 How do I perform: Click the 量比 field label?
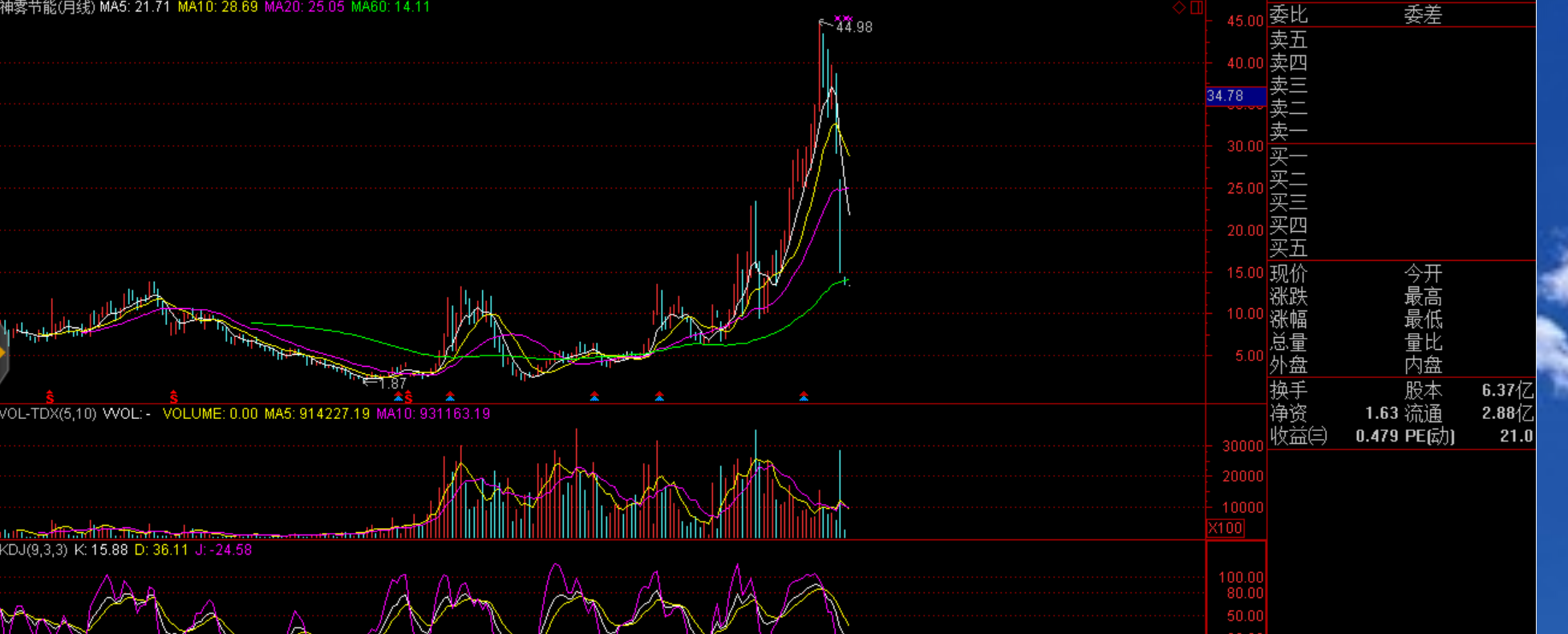tap(1424, 343)
